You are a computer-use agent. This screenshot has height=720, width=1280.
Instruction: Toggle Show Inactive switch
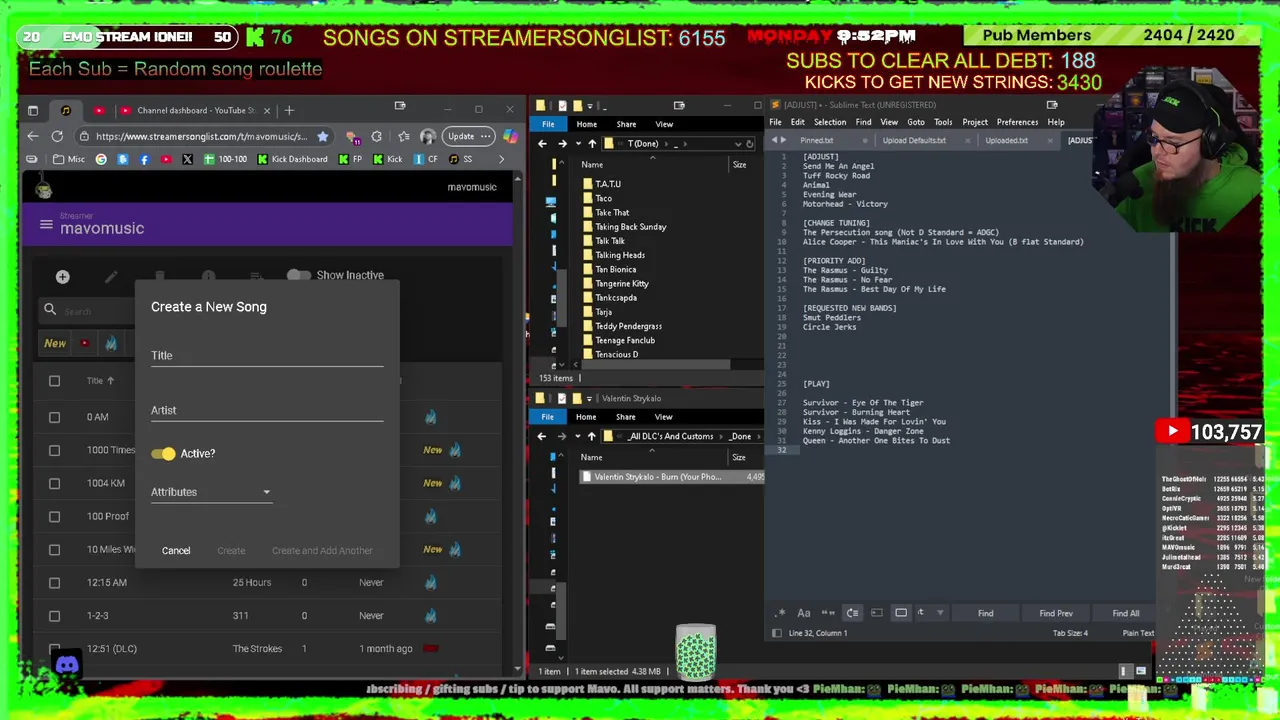[x=298, y=275]
